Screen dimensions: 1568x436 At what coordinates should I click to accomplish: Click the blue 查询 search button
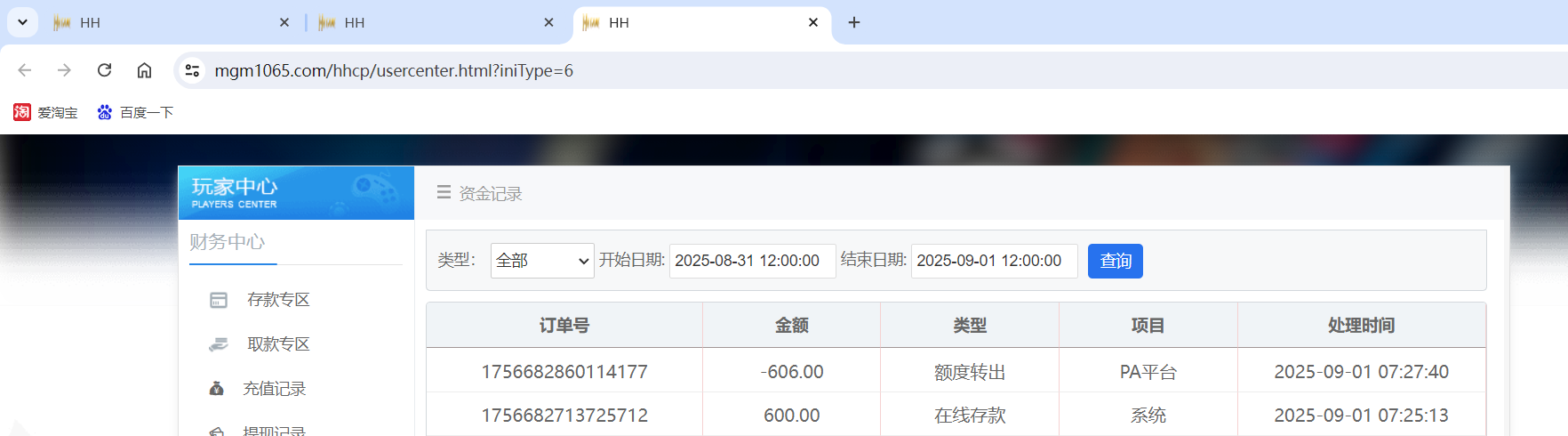pos(1116,261)
